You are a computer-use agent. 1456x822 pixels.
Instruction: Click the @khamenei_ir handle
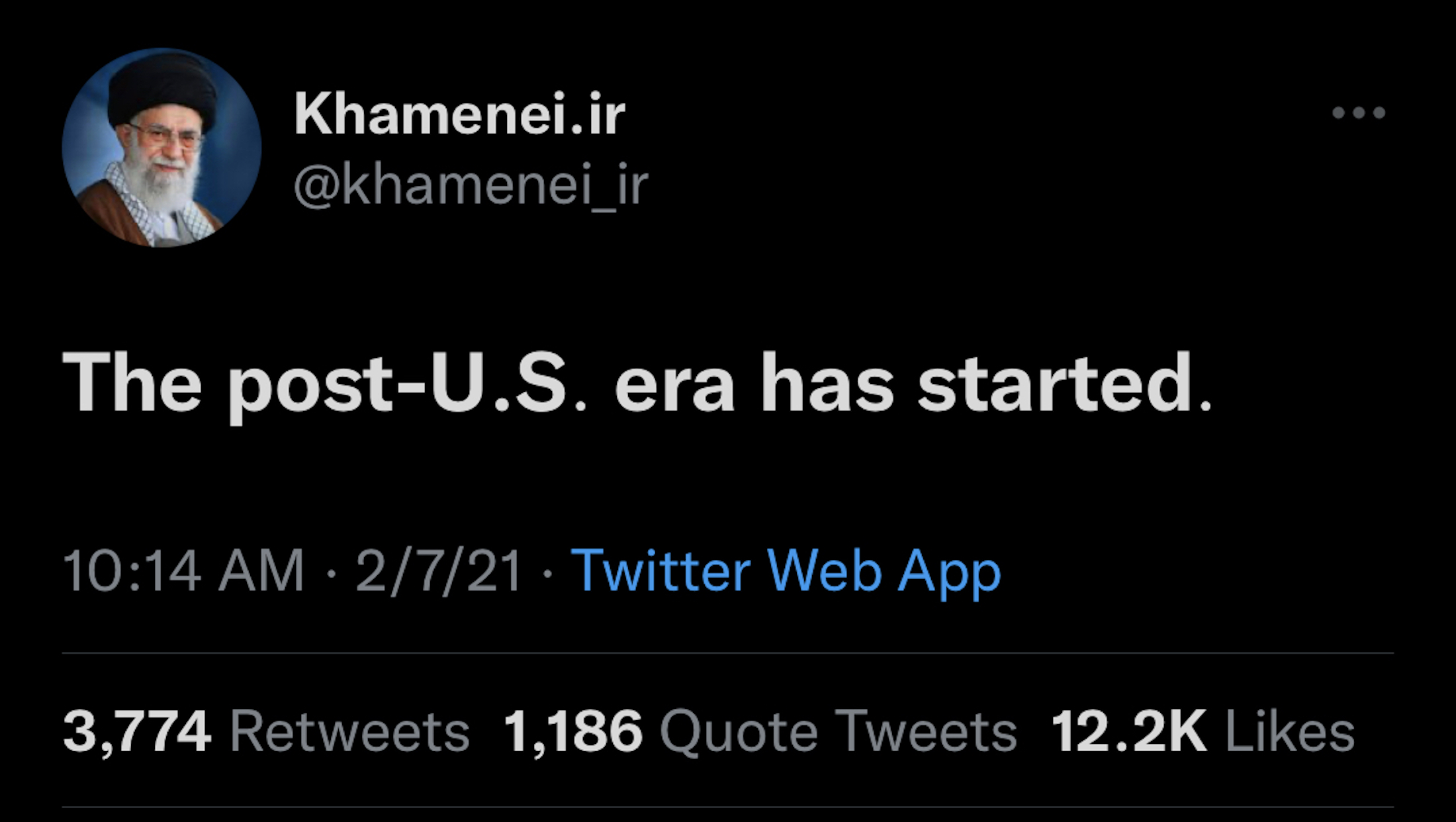(x=471, y=185)
